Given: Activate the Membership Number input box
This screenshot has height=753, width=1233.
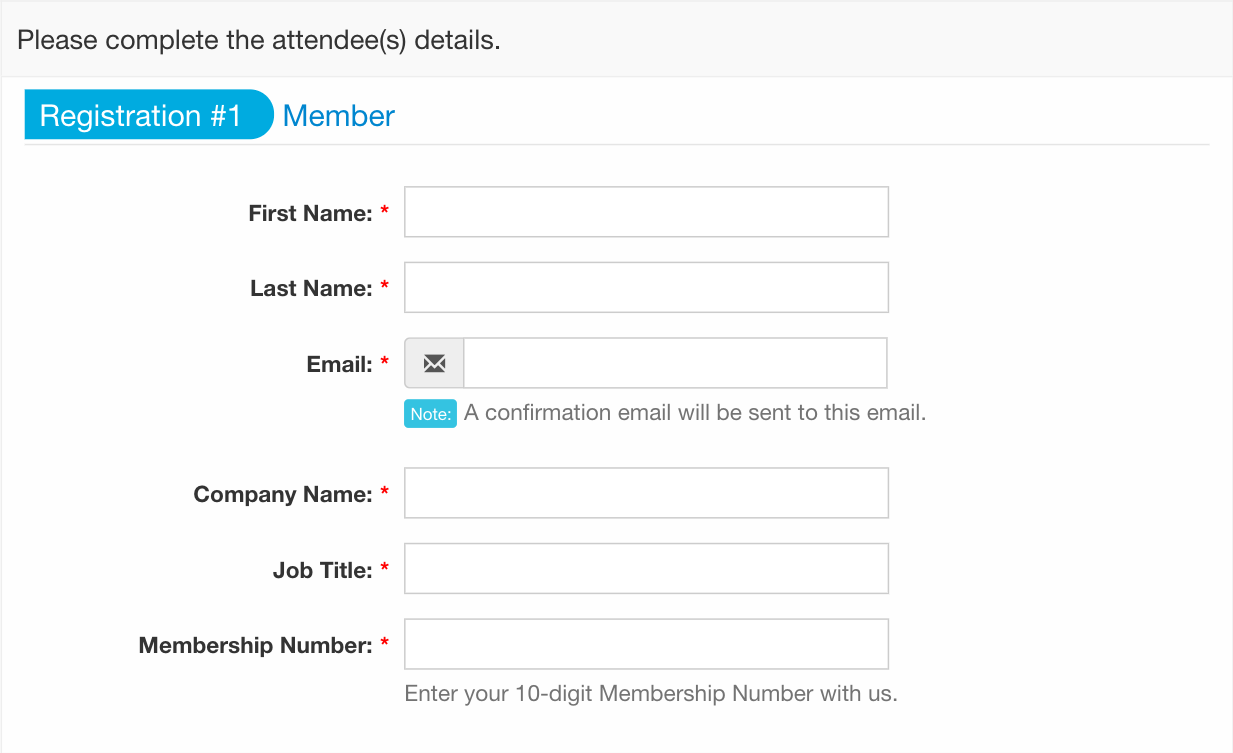Looking at the screenshot, I should (x=646, y=644).
